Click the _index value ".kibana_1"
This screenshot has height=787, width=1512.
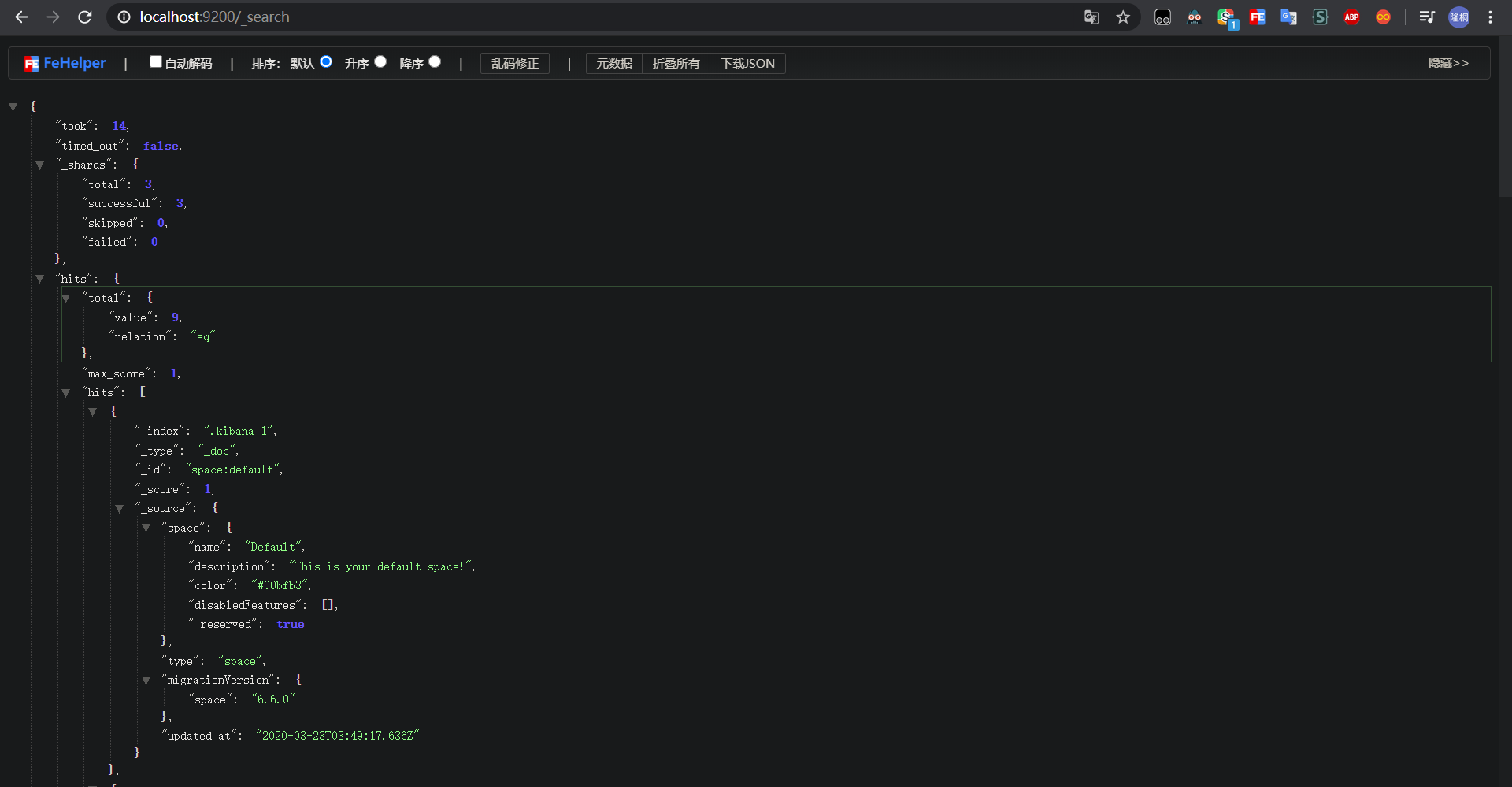(239, 431)
